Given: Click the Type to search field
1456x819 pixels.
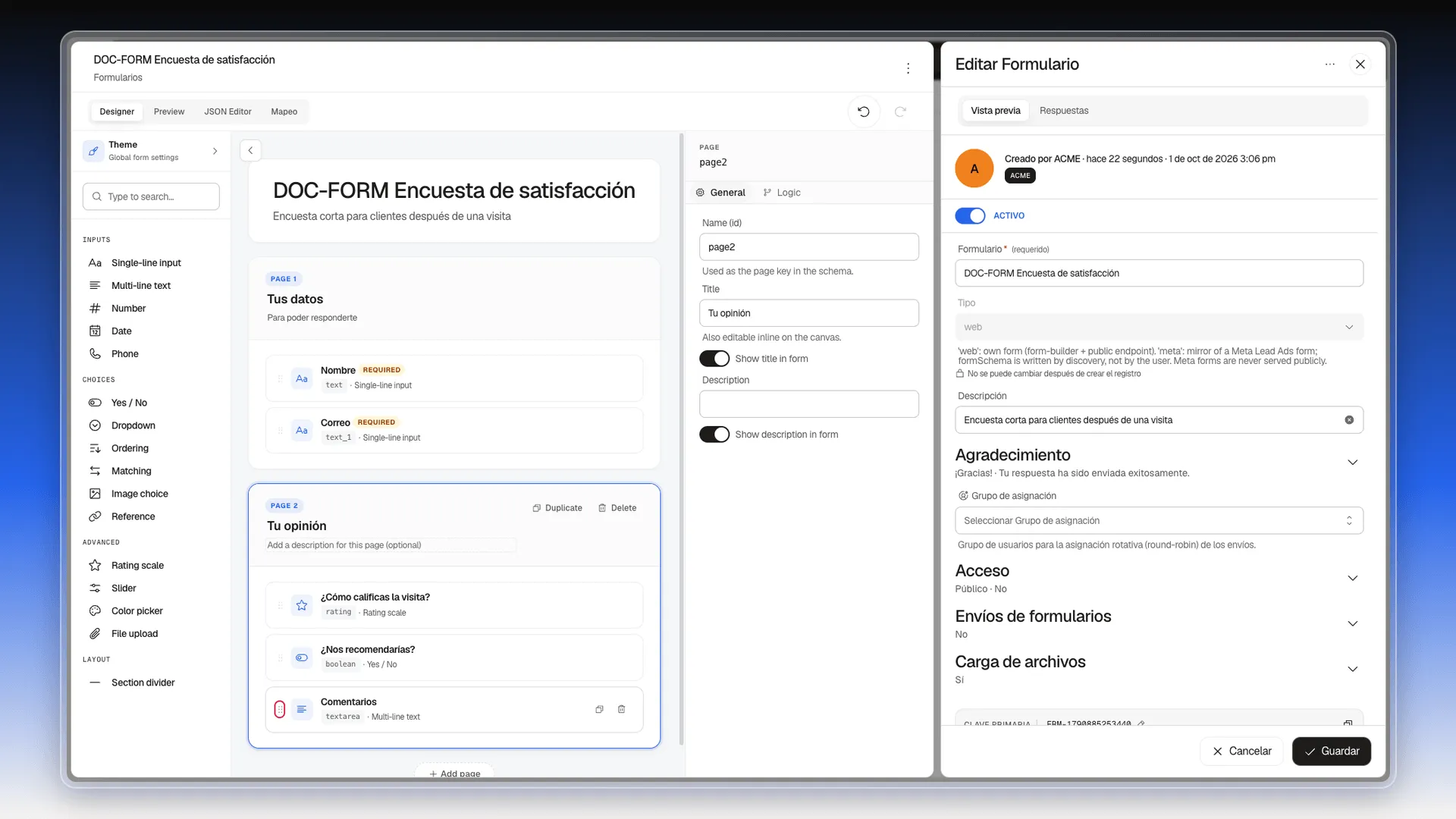Looking at the screenshot, I should click(151, 196).
